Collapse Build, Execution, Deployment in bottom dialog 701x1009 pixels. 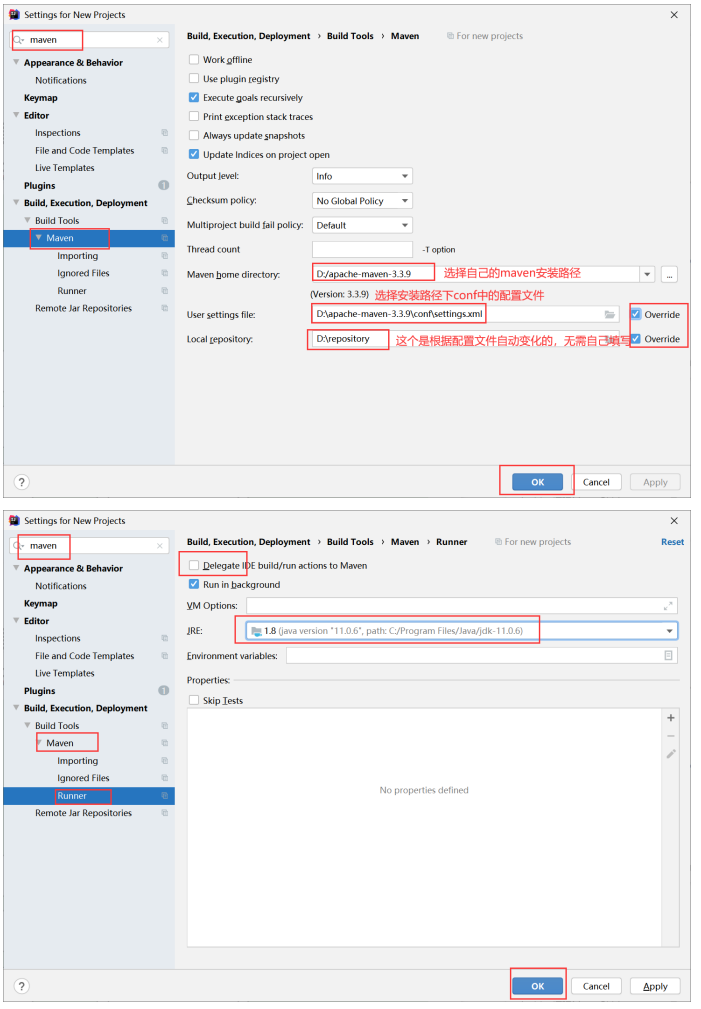click(x=16, y=708)
